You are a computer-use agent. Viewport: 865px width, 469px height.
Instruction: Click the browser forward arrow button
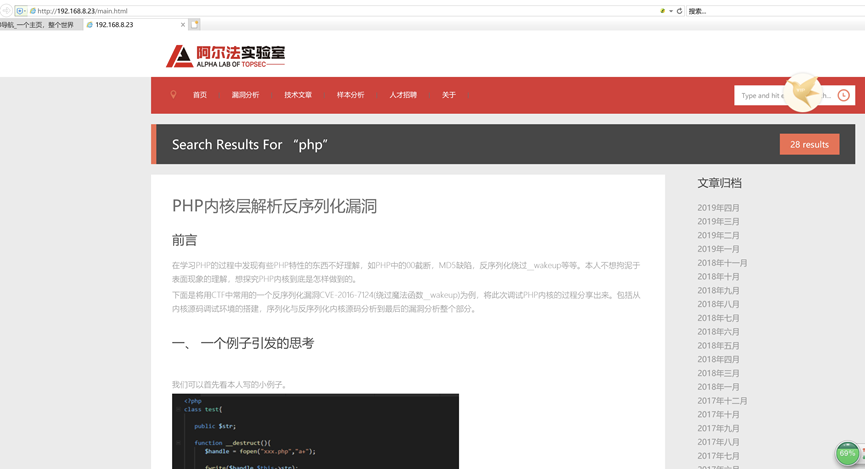6,10
